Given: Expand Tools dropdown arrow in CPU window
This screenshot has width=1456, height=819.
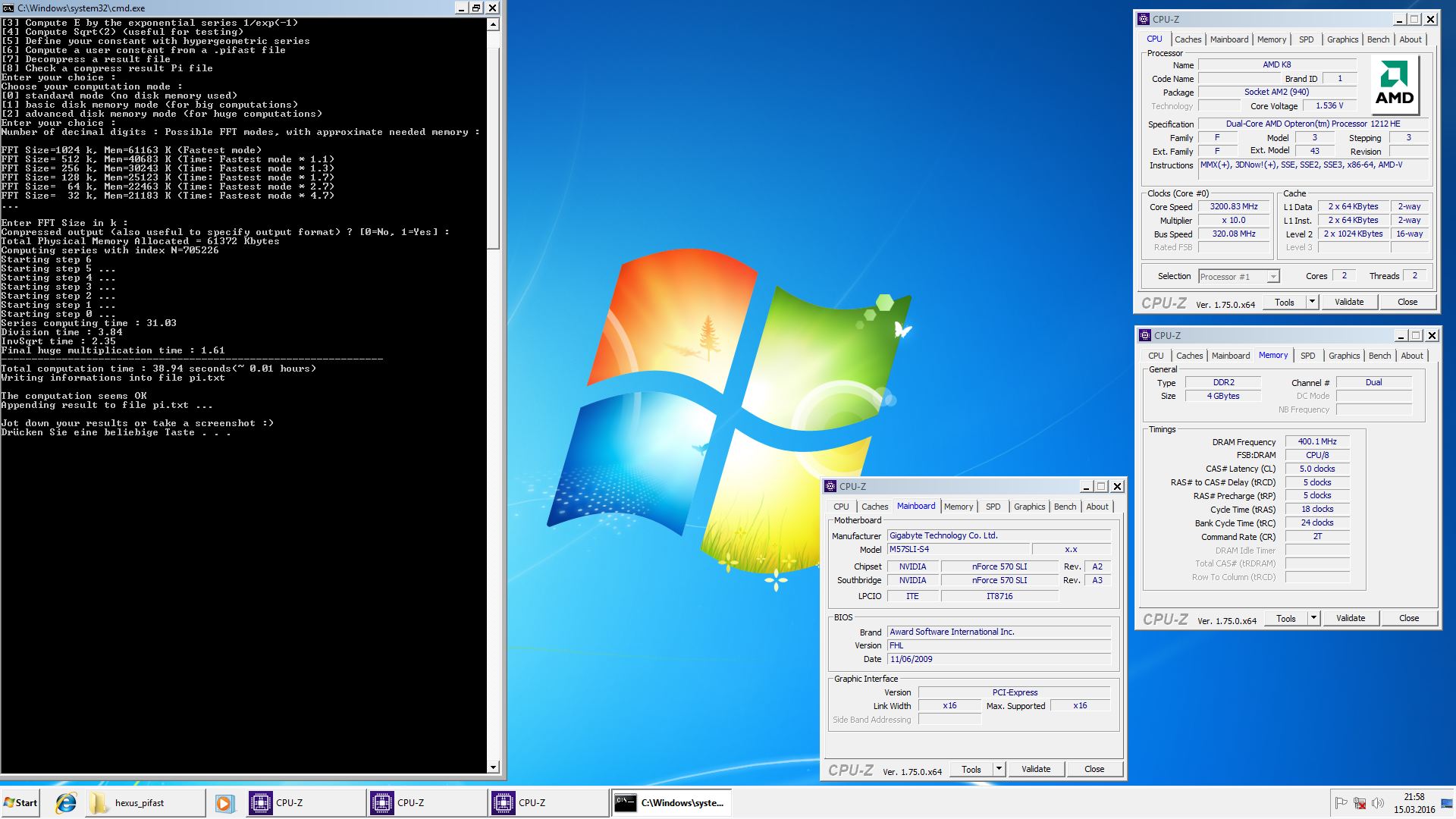Looking at the screenshot, I should (x=1312, y=302).
